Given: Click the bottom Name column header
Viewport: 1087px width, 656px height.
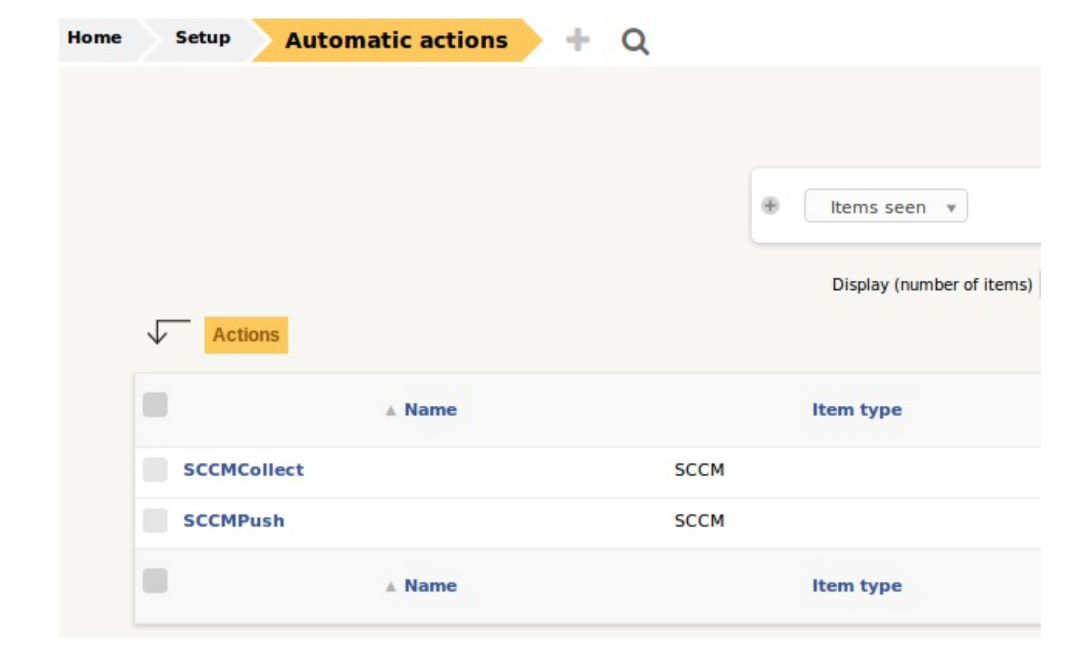Looking at the screenshot, I should [430, 586].
